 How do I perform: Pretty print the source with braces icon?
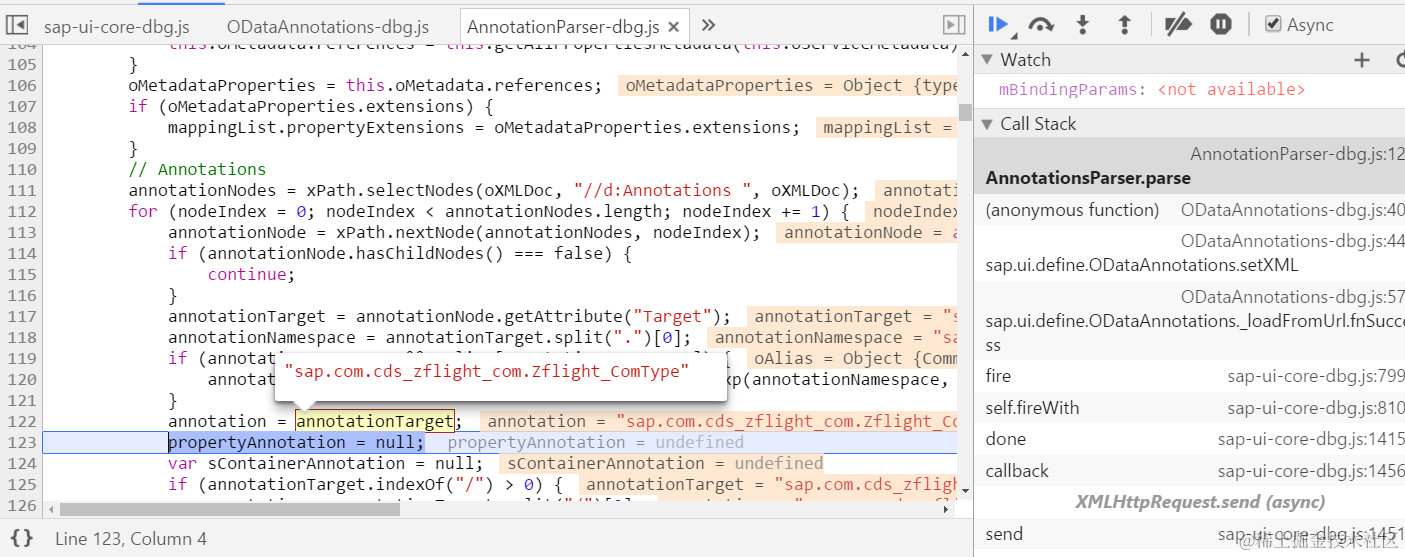[21, 538]
